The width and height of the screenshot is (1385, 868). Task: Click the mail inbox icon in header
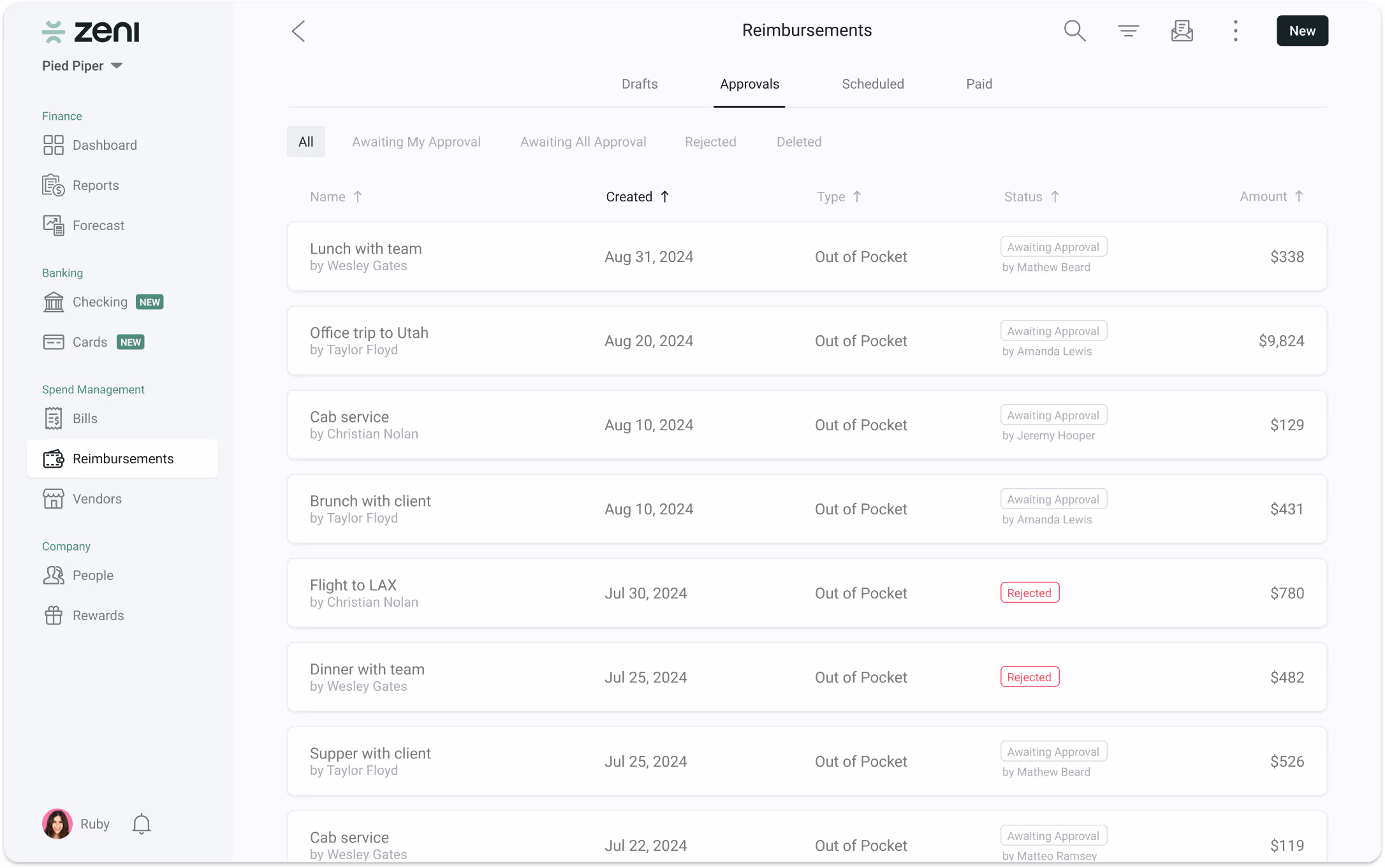(x=1182, y=31)
